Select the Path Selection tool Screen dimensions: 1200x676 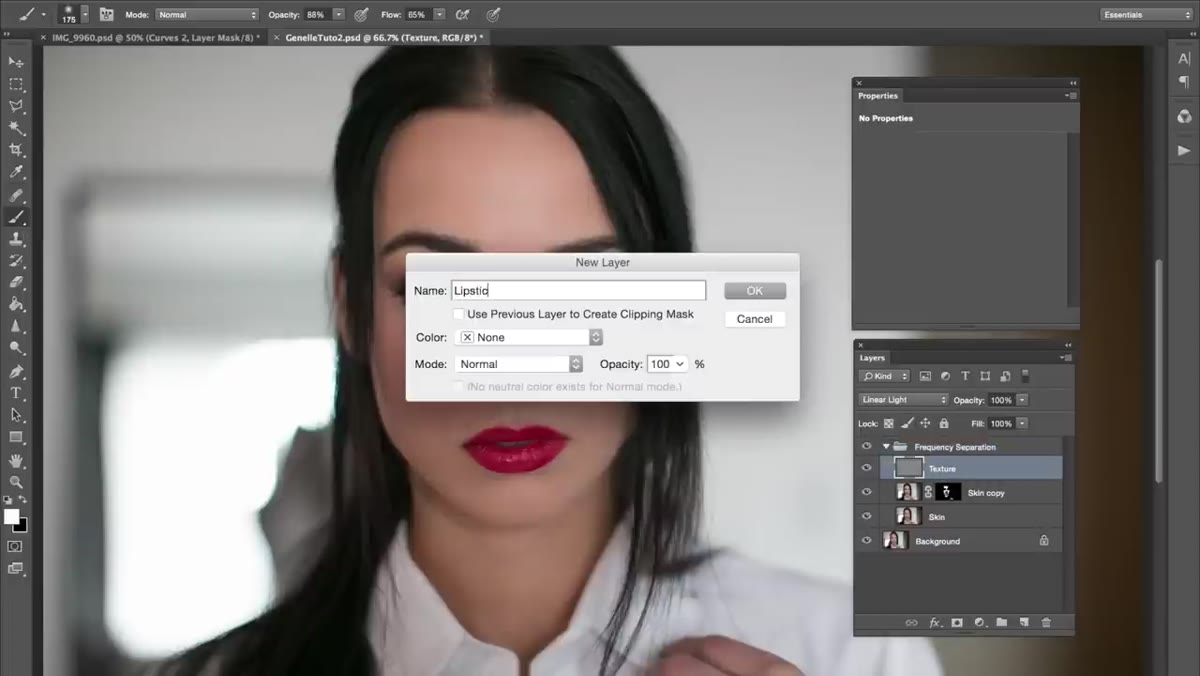[17, 415]
